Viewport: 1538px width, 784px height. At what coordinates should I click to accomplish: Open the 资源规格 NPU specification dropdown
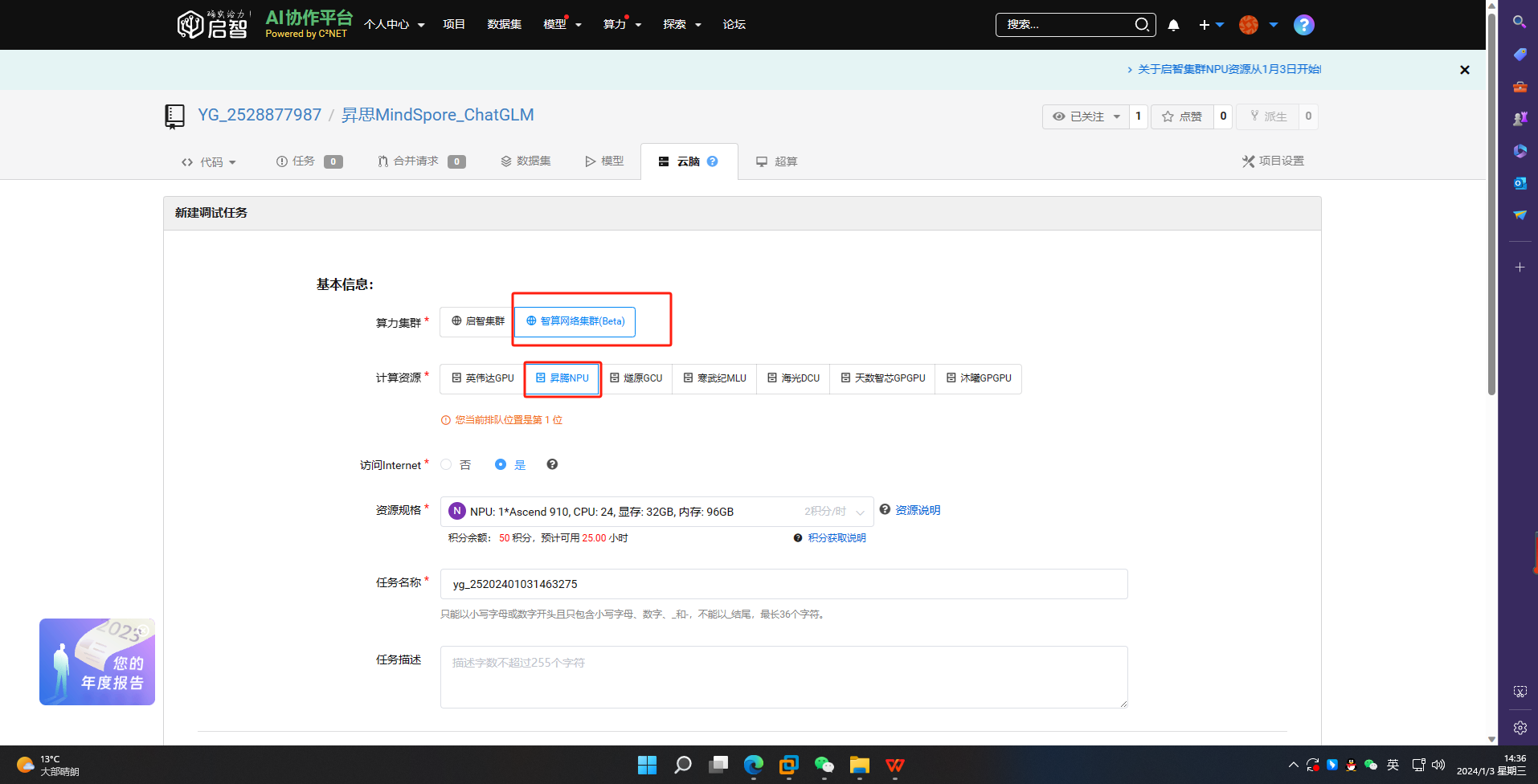657,512
